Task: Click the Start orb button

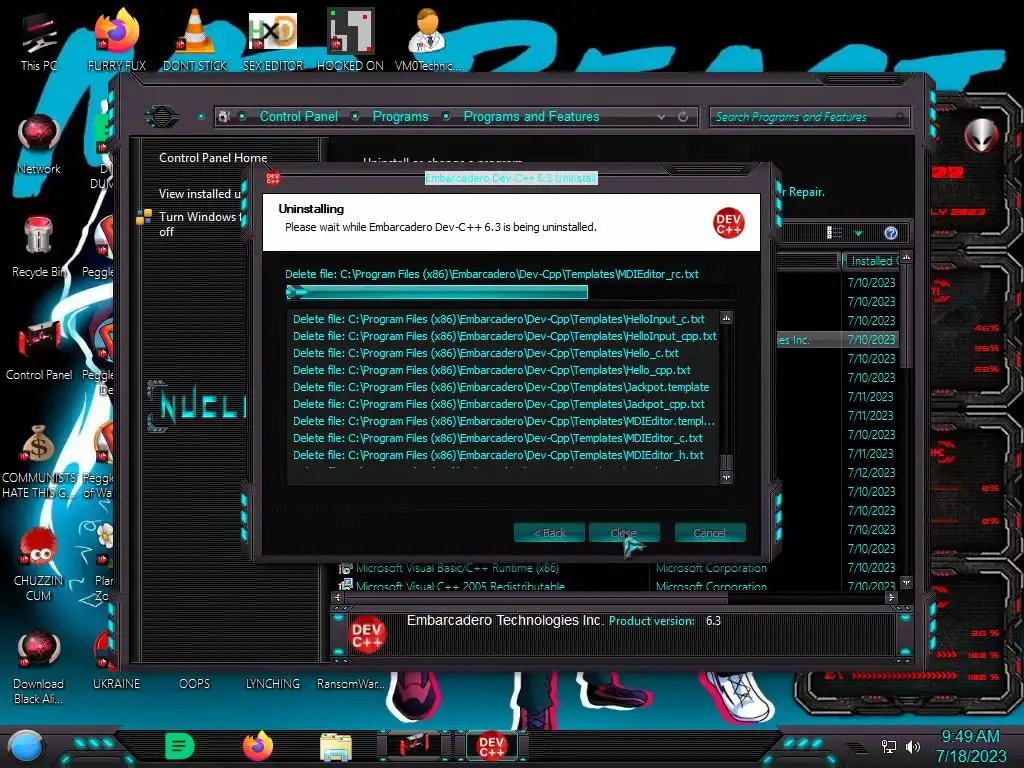Action: click(25, 746)
